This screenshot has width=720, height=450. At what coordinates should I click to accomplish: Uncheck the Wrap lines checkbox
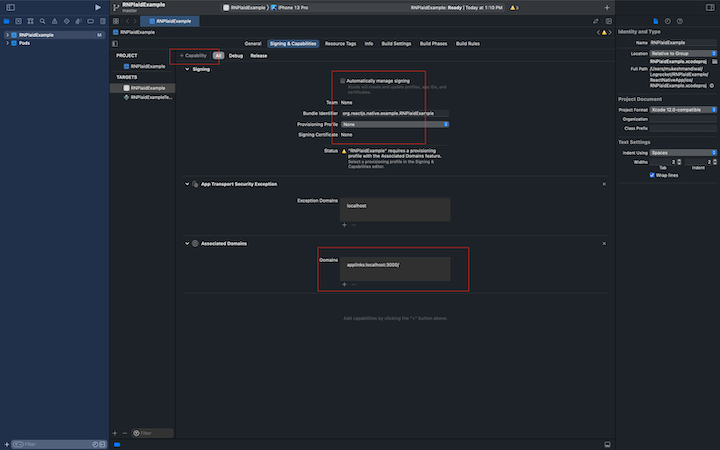click(653, 174)
